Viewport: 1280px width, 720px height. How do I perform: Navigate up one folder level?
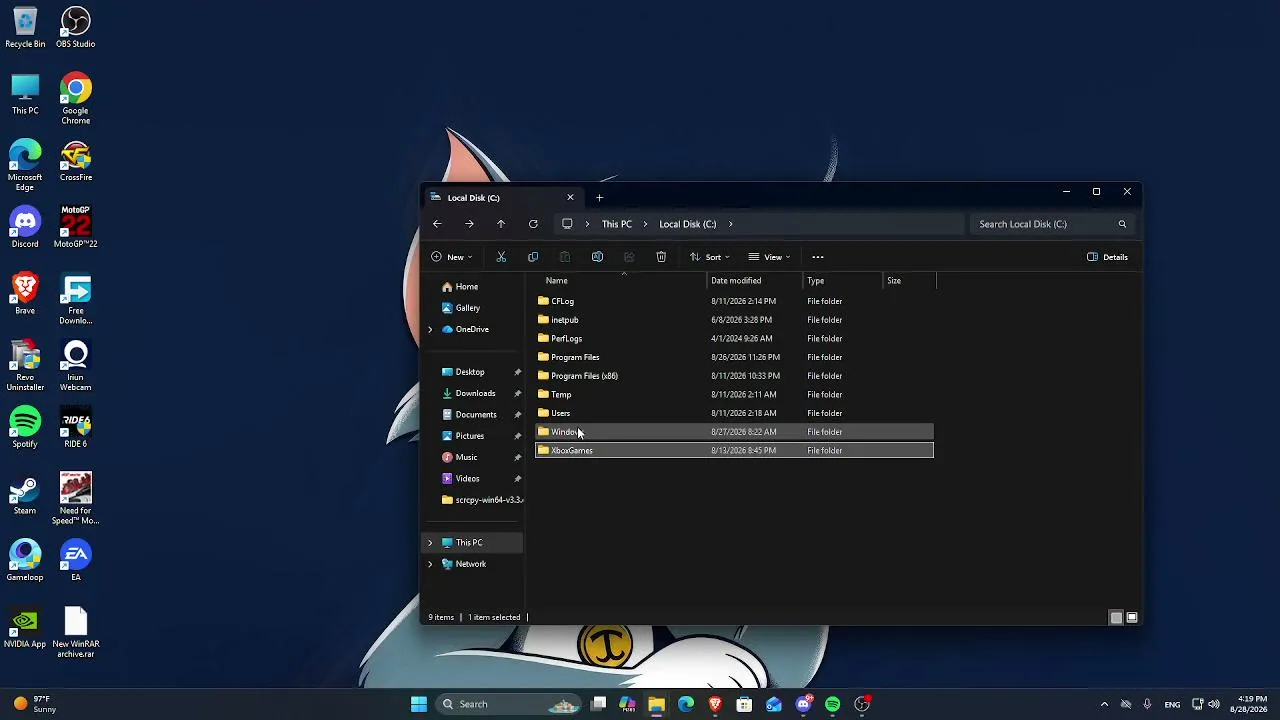(501, 224)
